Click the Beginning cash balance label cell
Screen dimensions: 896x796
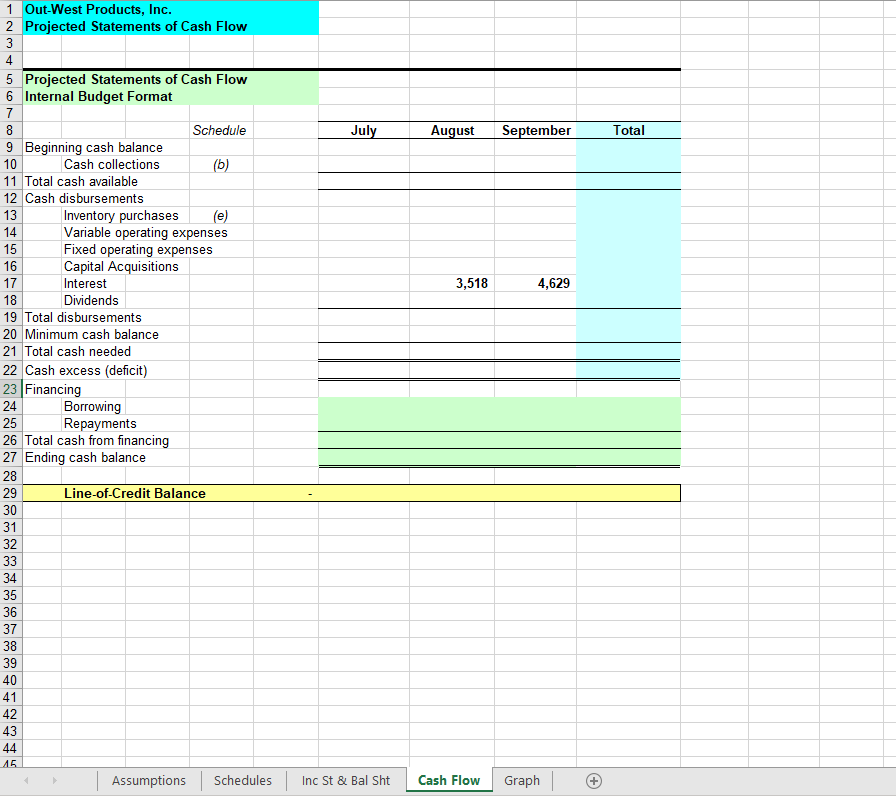(90, 147)
